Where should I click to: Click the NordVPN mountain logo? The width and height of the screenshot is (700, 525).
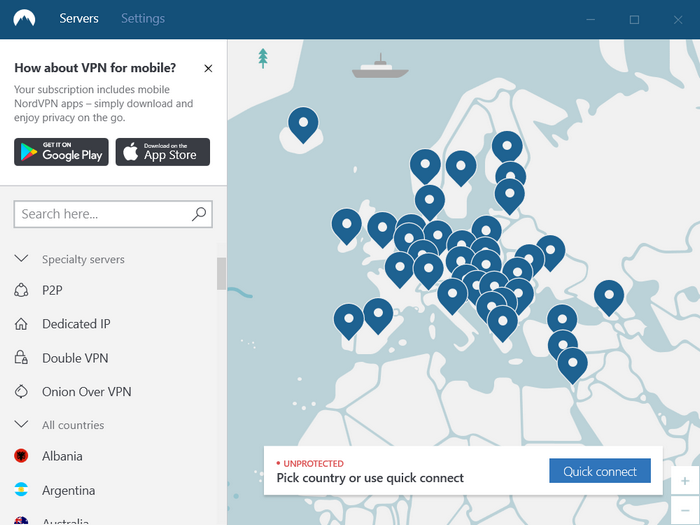[24, 18]
